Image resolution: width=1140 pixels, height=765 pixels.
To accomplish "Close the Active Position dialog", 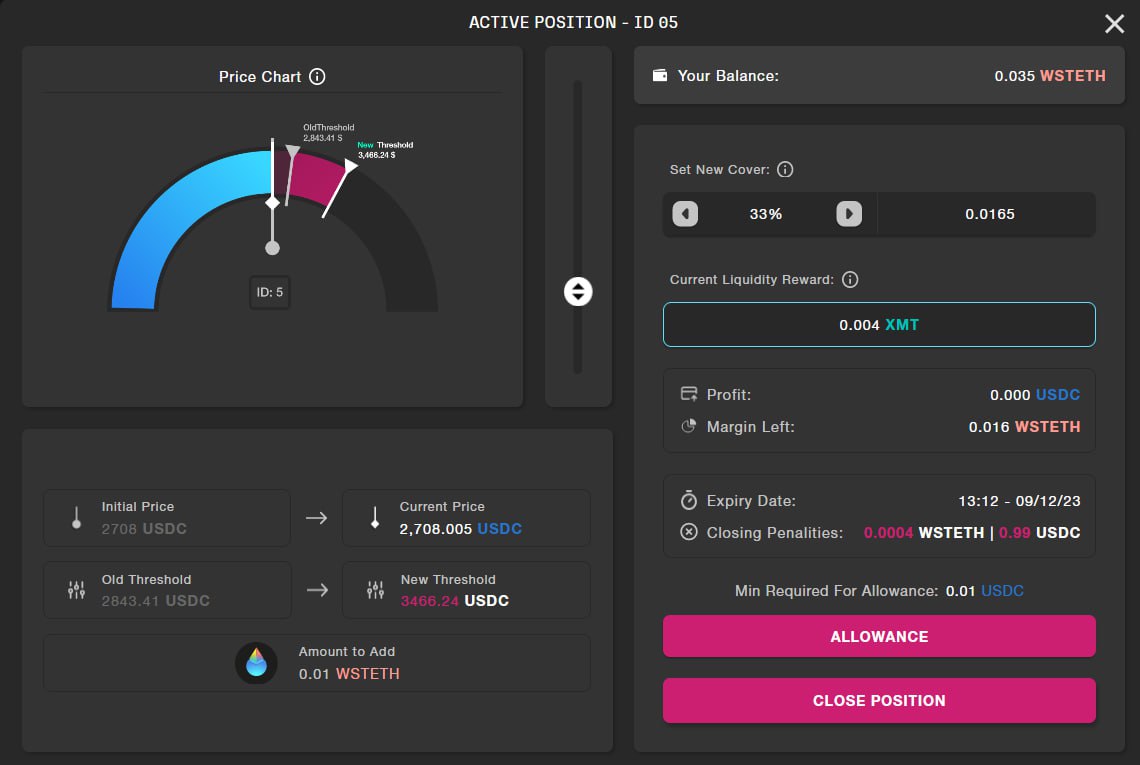I will click(x=1114, y=24).
